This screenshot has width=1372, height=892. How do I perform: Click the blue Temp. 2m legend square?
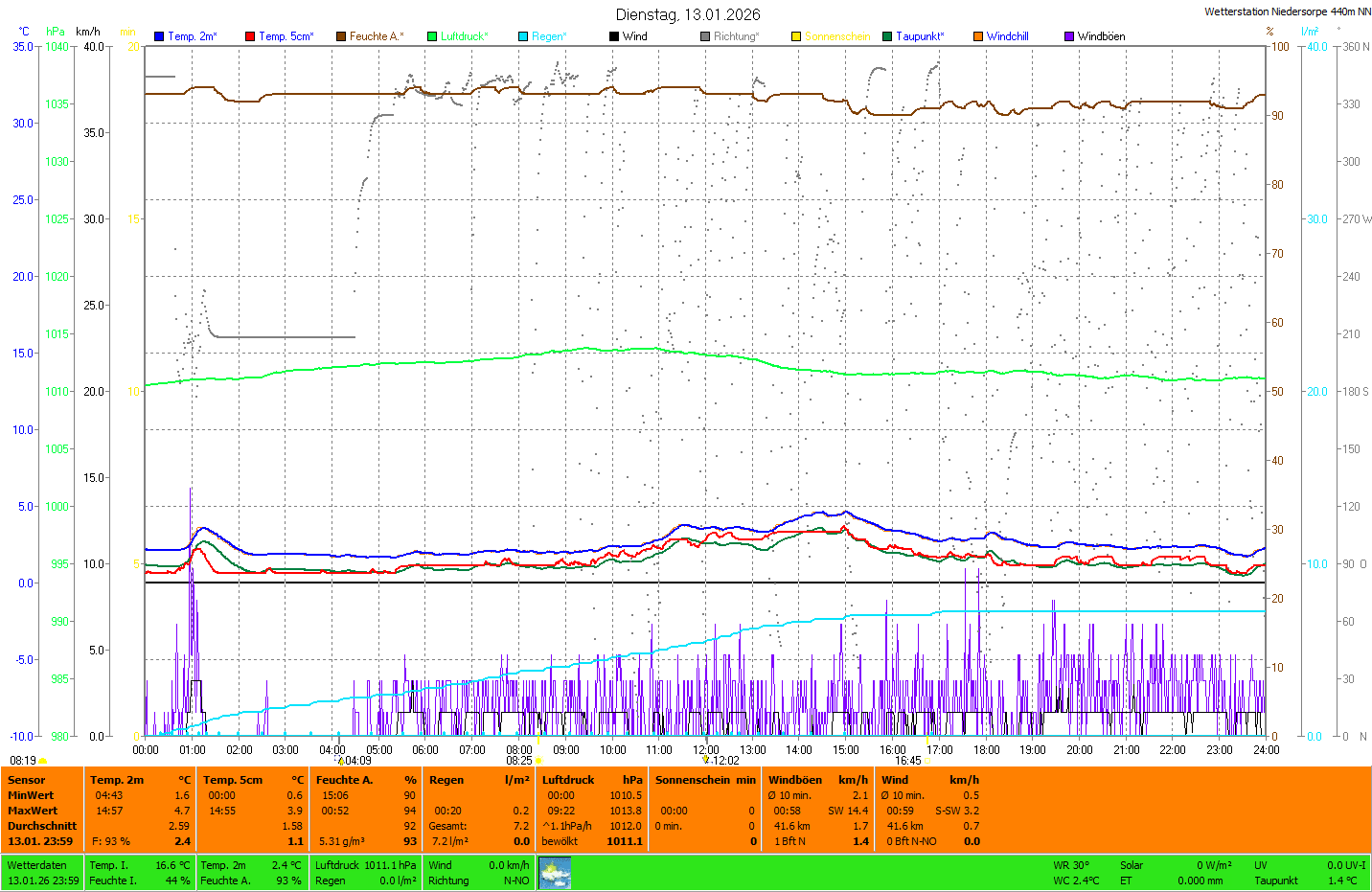click(159, 36)
